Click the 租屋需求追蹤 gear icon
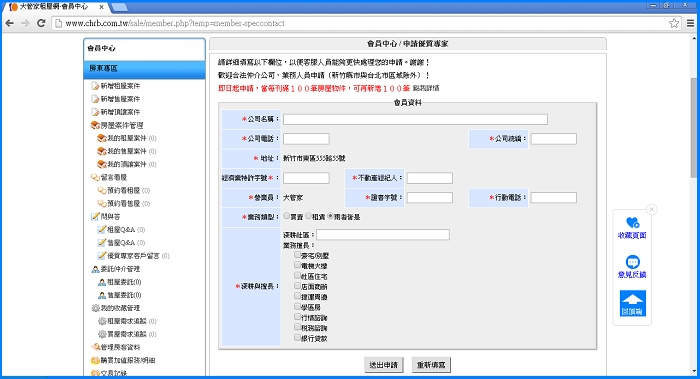700x379 pixels. (x=102, y=321)
